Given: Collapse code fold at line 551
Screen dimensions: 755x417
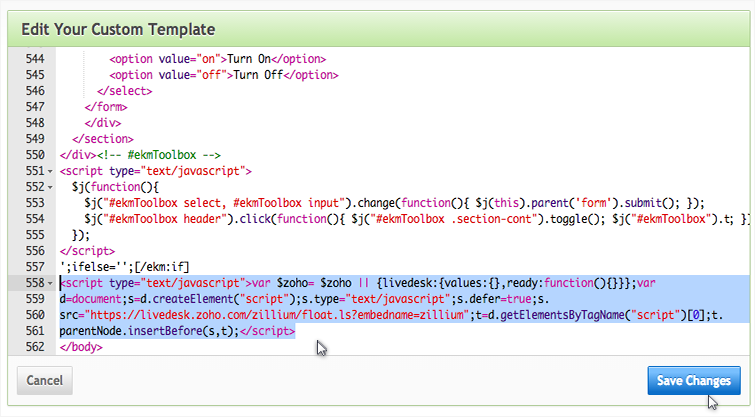Looking at the screenshot, I should click(x=50, y=171).
